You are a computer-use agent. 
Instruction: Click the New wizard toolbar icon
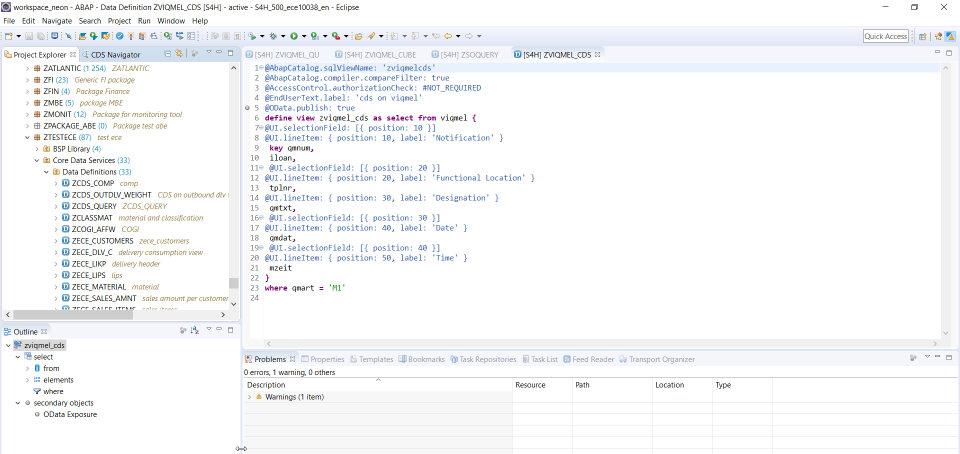click(9, 36)
